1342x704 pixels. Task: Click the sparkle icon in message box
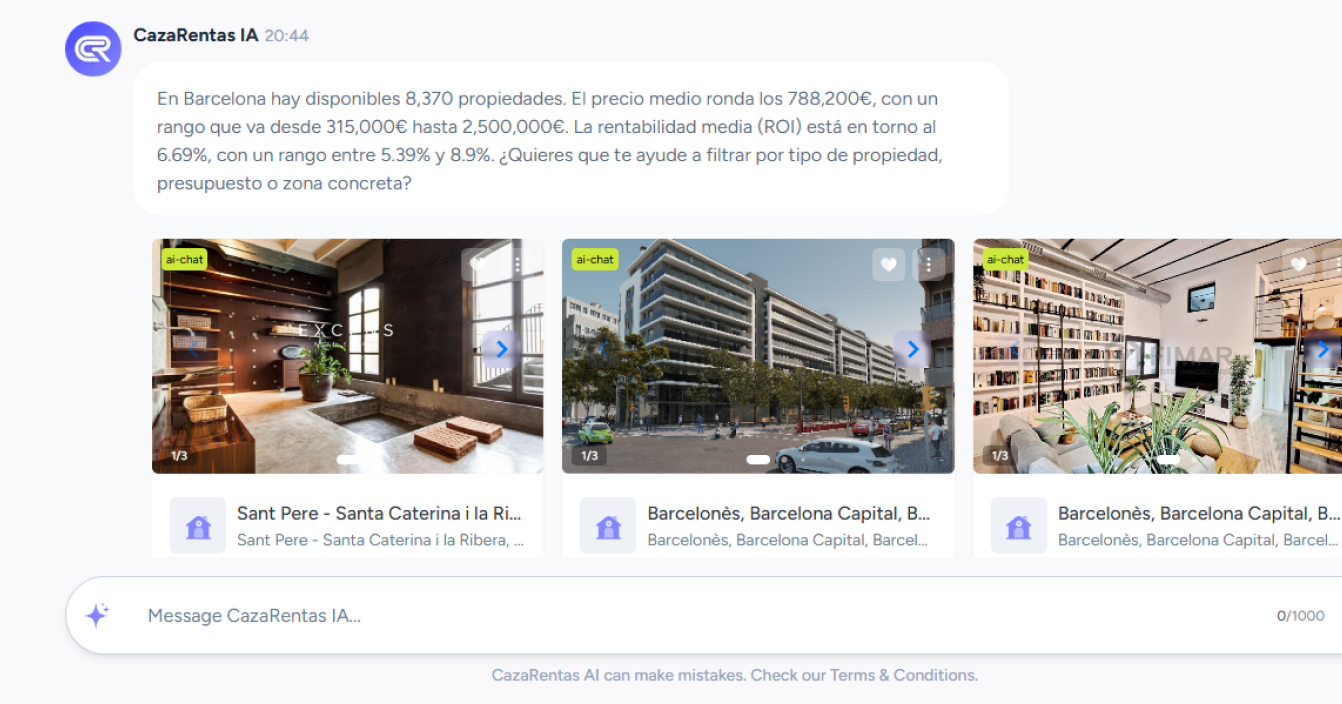point(97,615)
